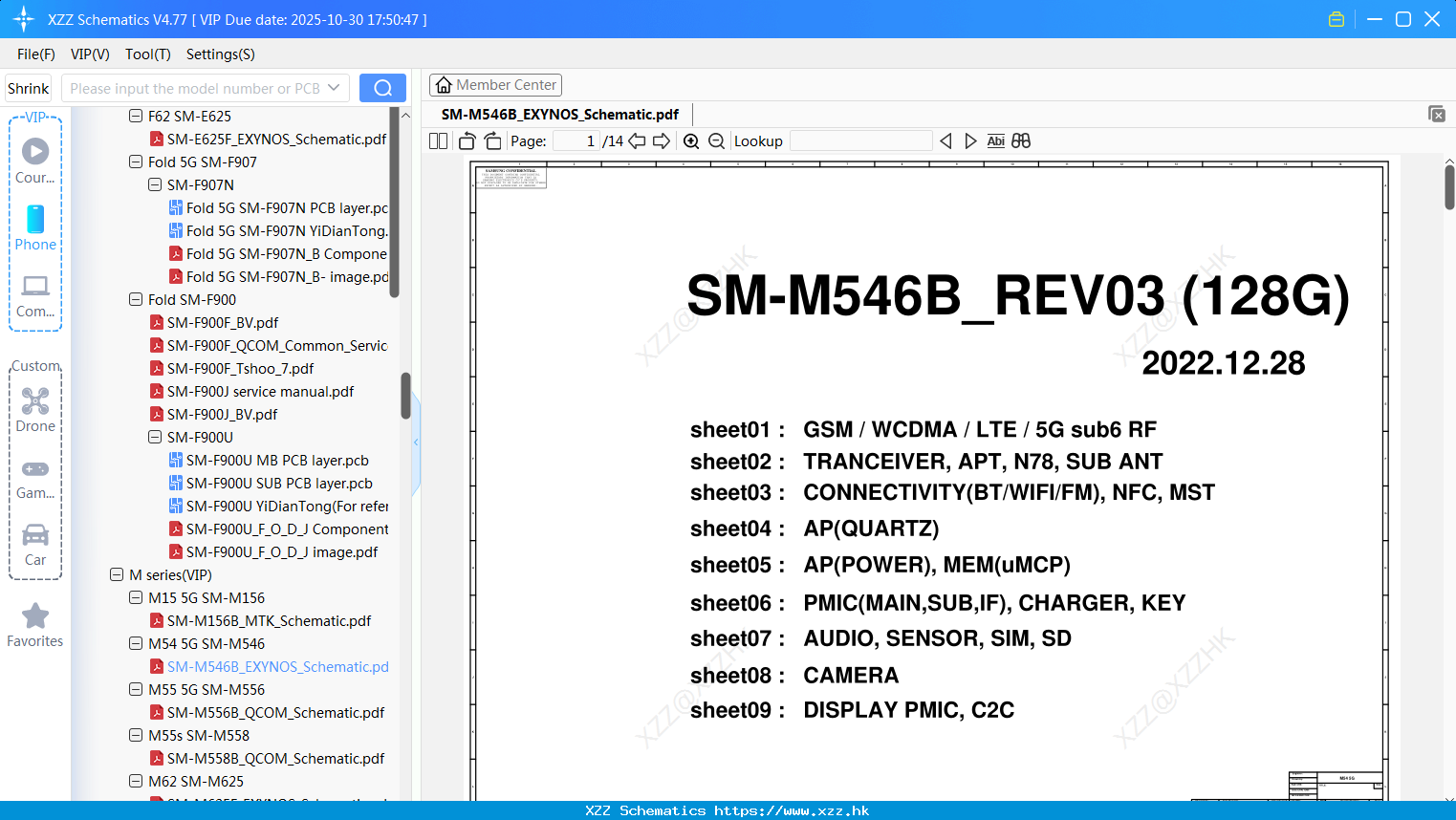Rotate page clockwise
Screen dimensions: 1456x820
pos(493,141)
